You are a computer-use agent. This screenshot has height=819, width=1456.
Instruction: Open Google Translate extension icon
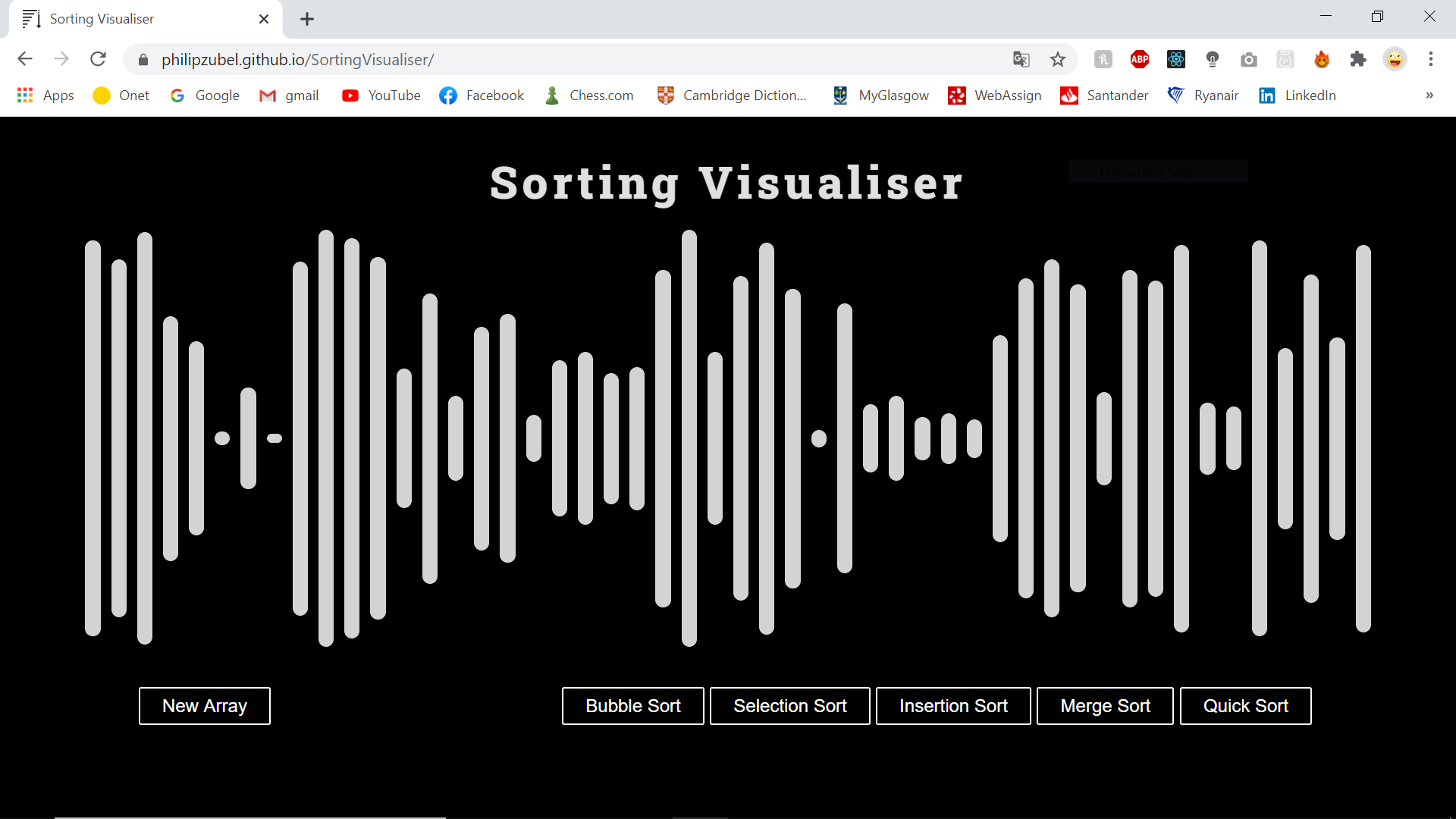point(1021,59)
